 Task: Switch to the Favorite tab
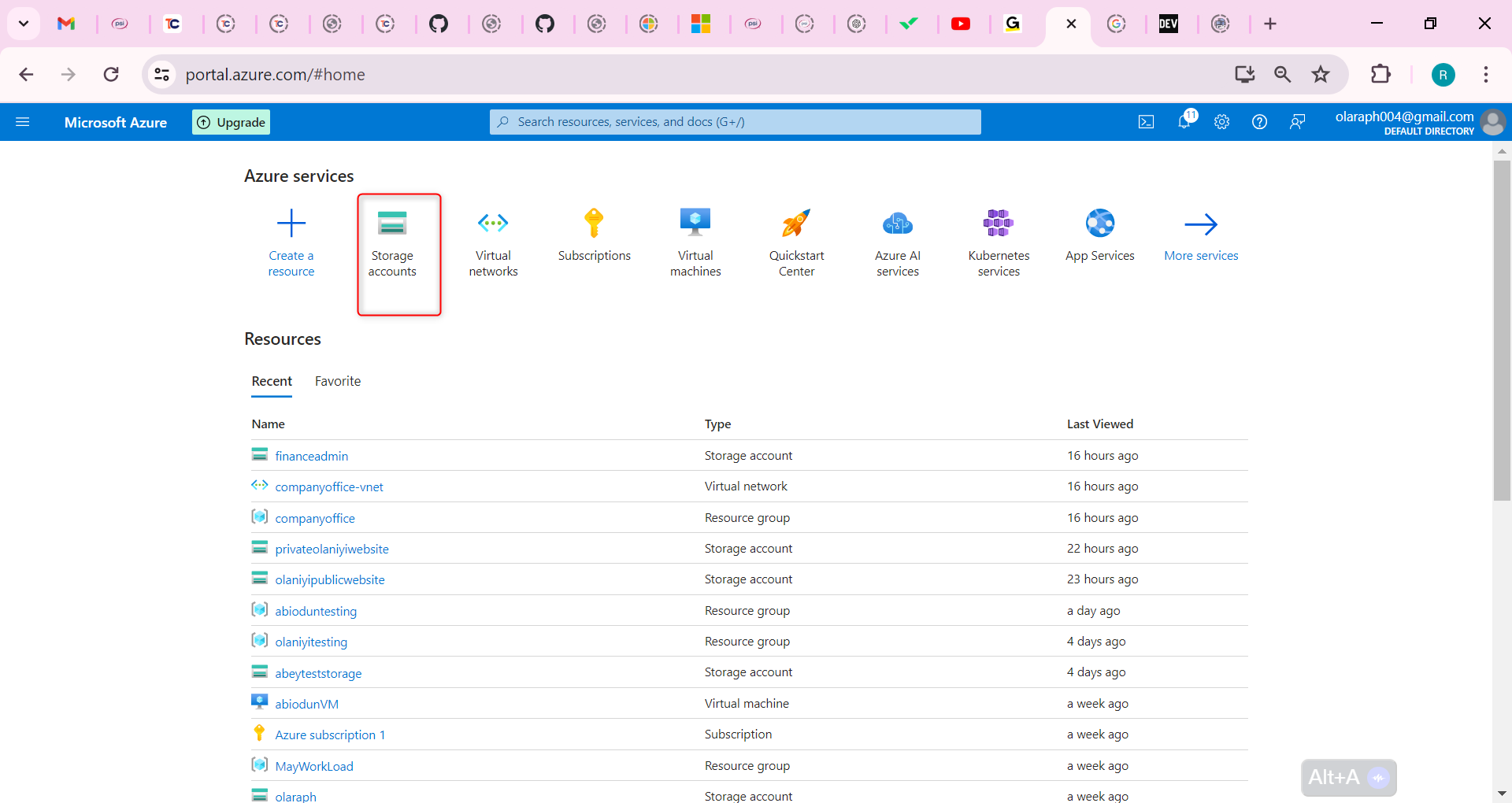coord(337,381)
